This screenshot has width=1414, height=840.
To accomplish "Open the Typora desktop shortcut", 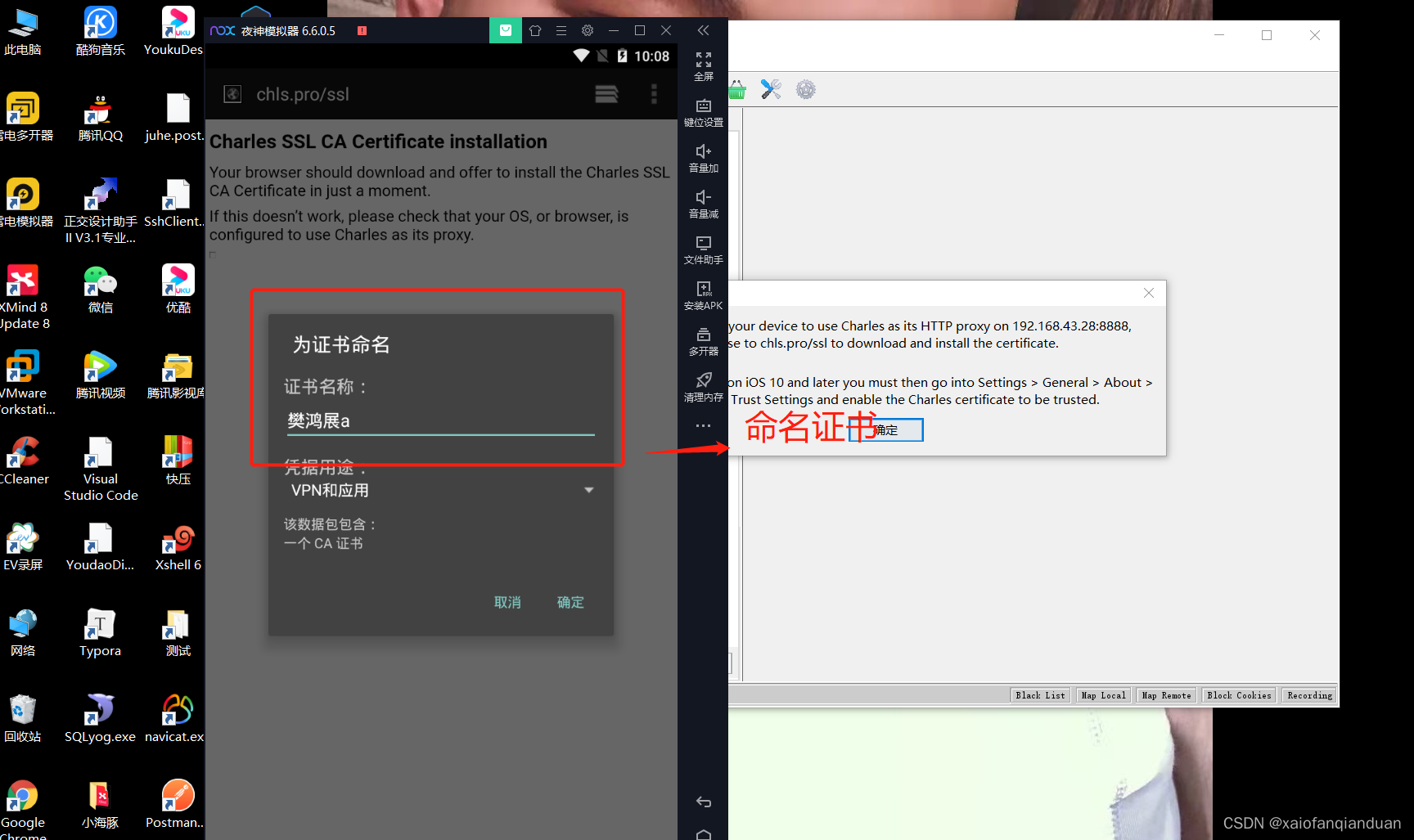I will coord(101,633).
